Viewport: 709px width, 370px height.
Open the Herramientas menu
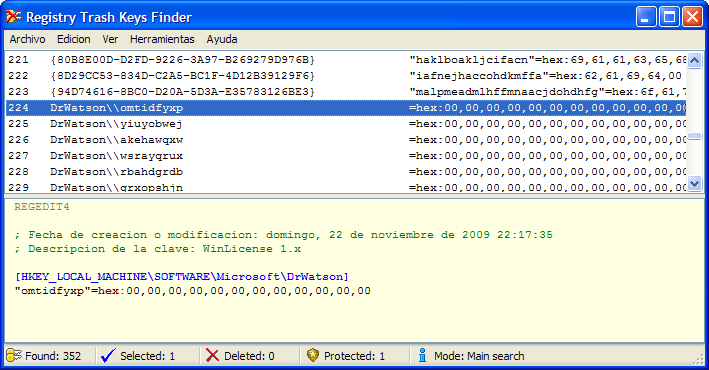(x=162, y=39)
